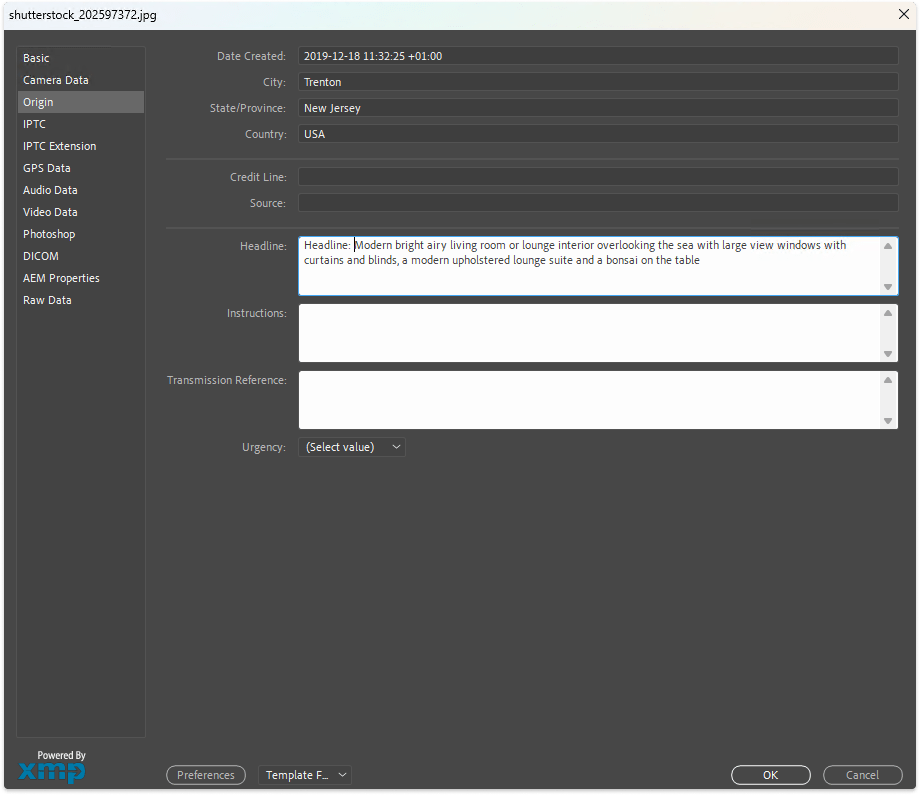Open the Urgency dropdown

click(x=352, y=447)
